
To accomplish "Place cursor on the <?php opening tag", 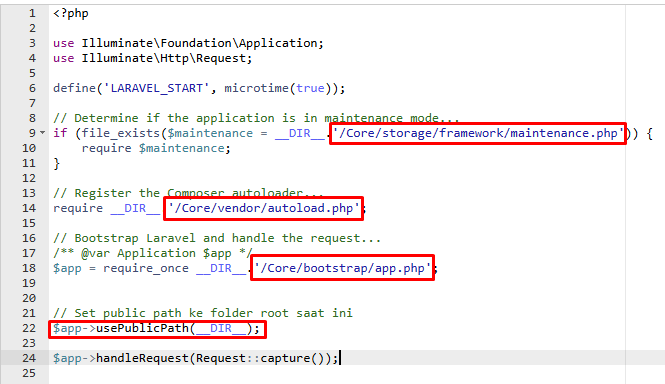I will pyautogui.click(x=71, y=13).
